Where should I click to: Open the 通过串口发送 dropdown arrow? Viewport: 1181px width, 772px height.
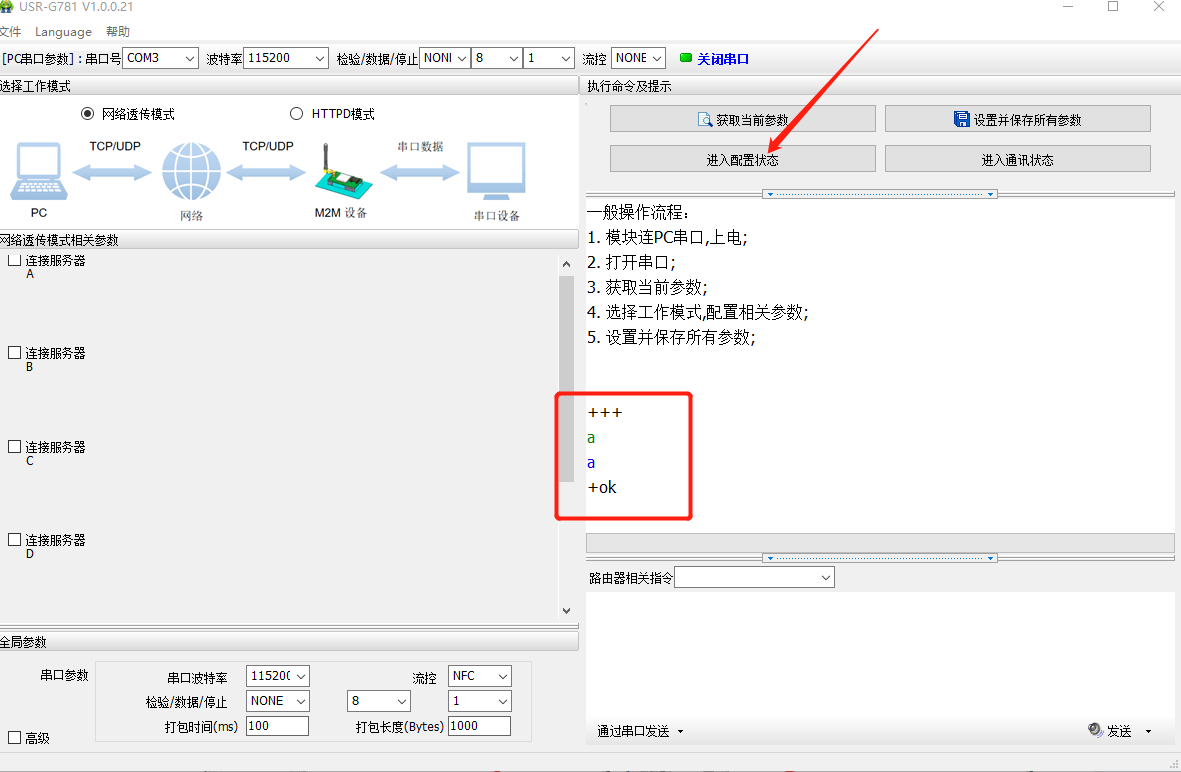(681, 732)
